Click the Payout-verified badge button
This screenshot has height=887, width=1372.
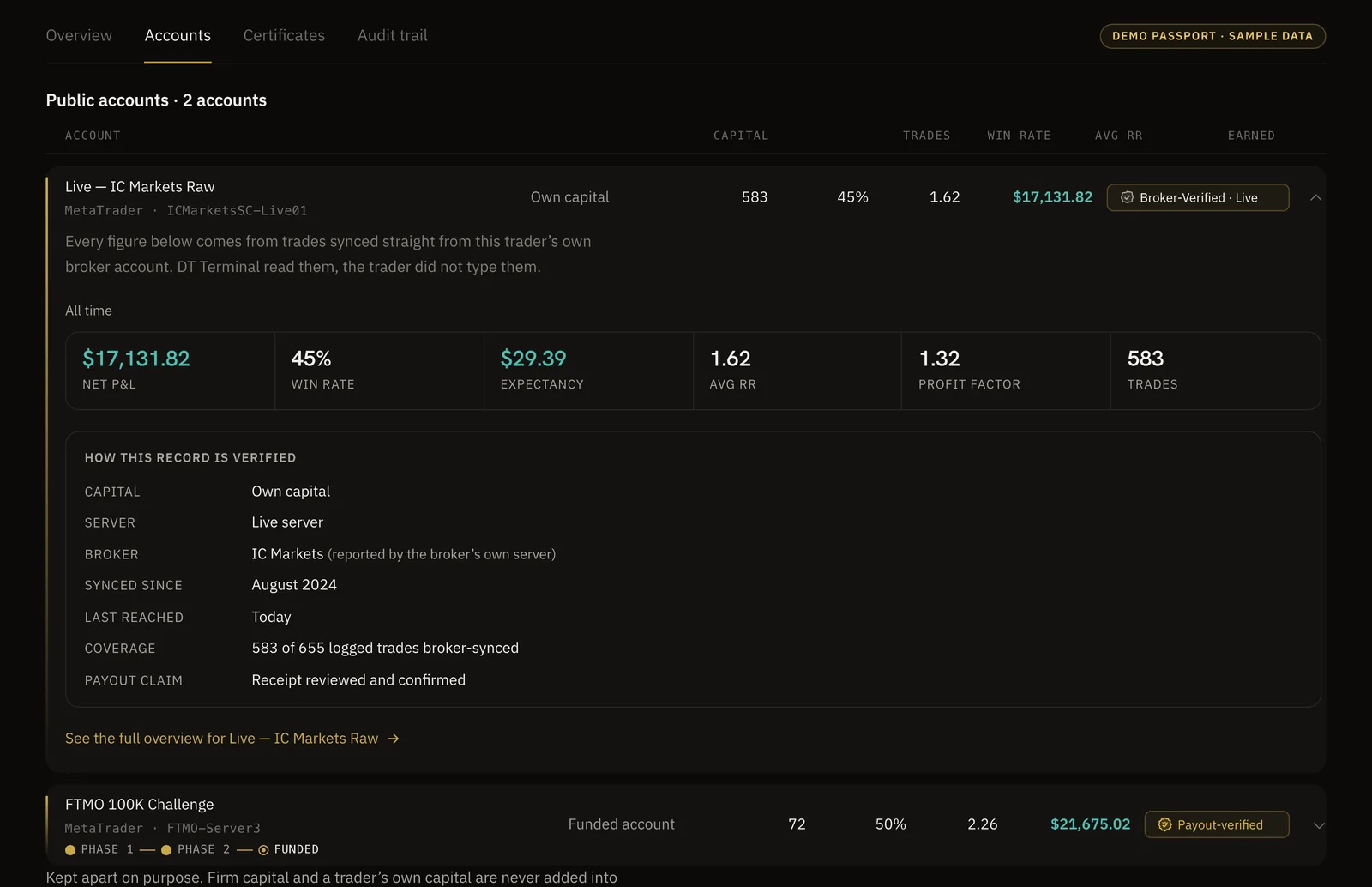point(1217,824)
